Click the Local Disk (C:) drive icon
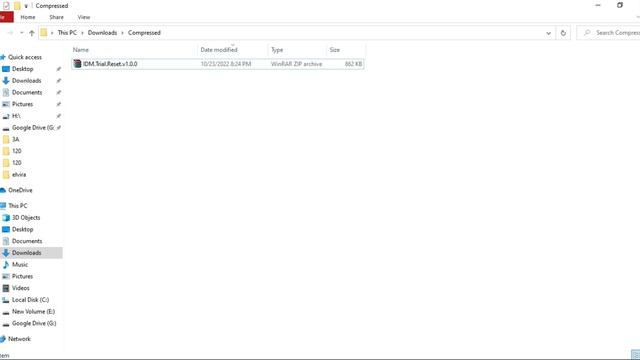 click(6, 300)
